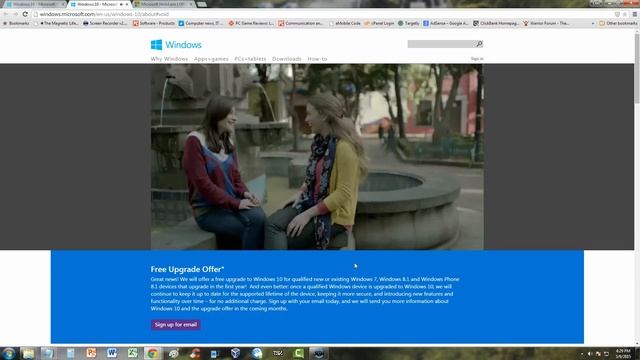Click the Chrome taskbar icon
Viewport: 640px width, 360px height.
[x=153, y=353]
